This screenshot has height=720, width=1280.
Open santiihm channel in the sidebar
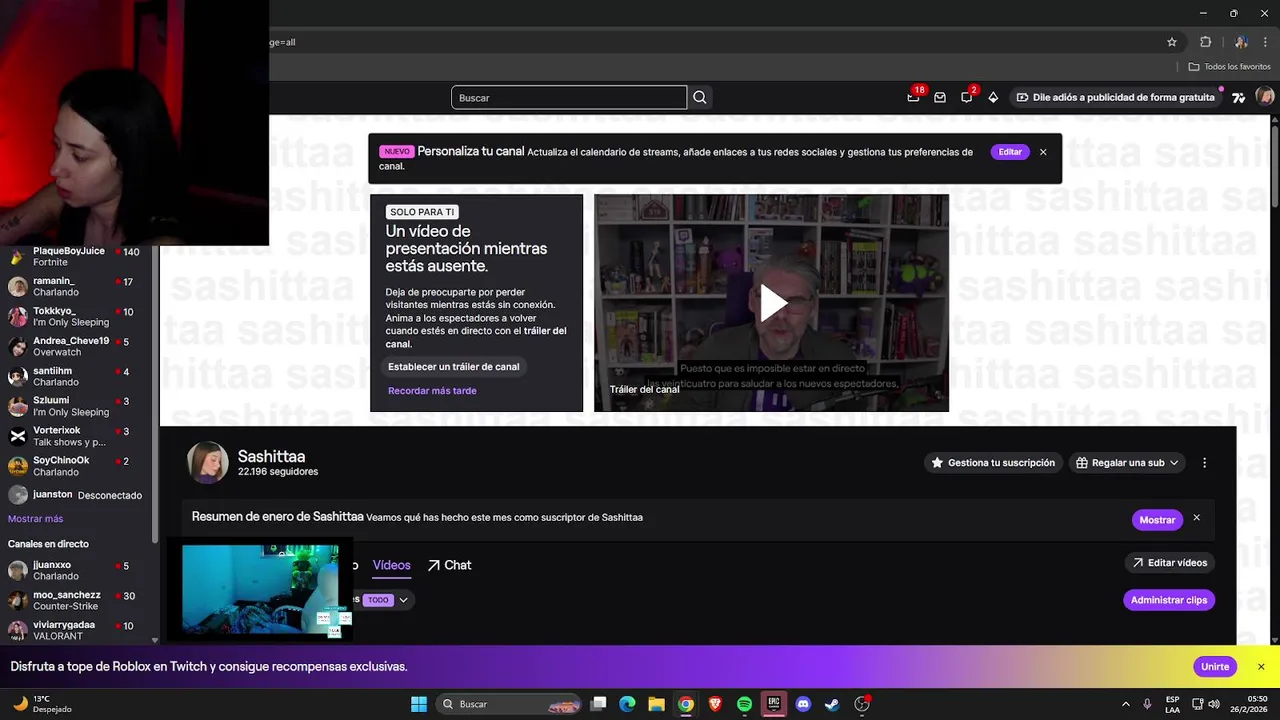[76, 377]
